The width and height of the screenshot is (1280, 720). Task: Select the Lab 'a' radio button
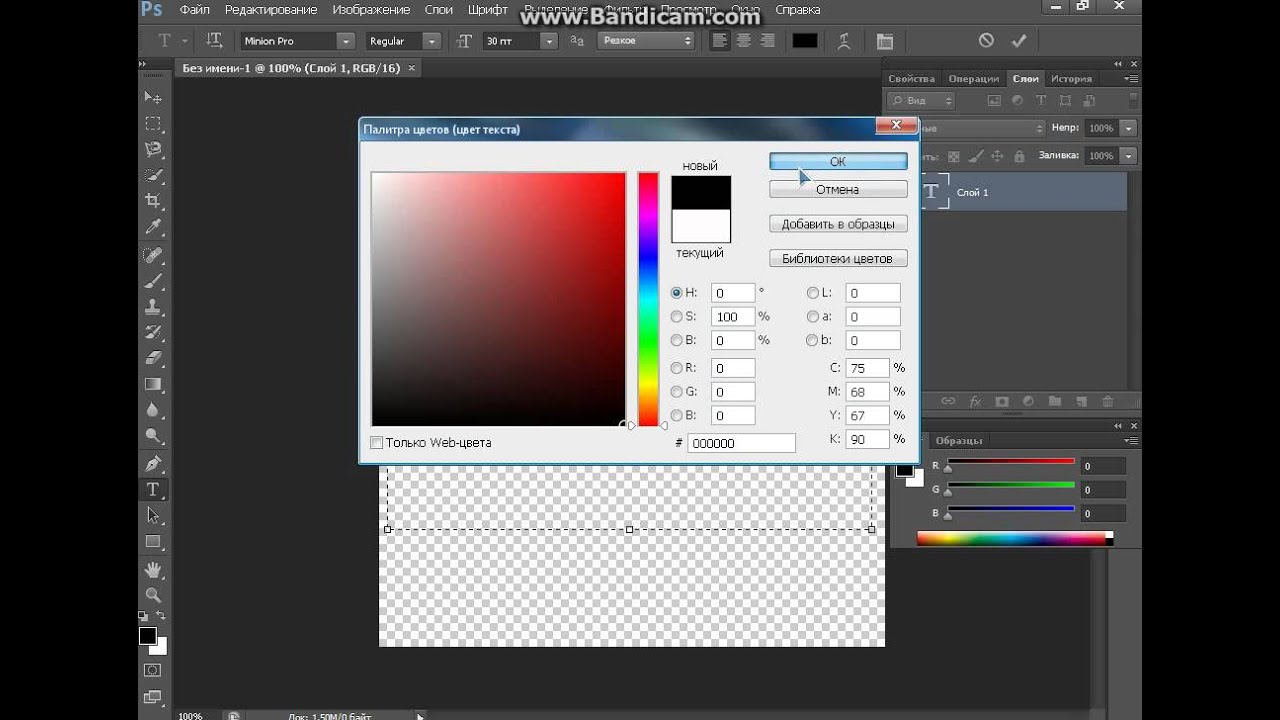tap(812, 316)
